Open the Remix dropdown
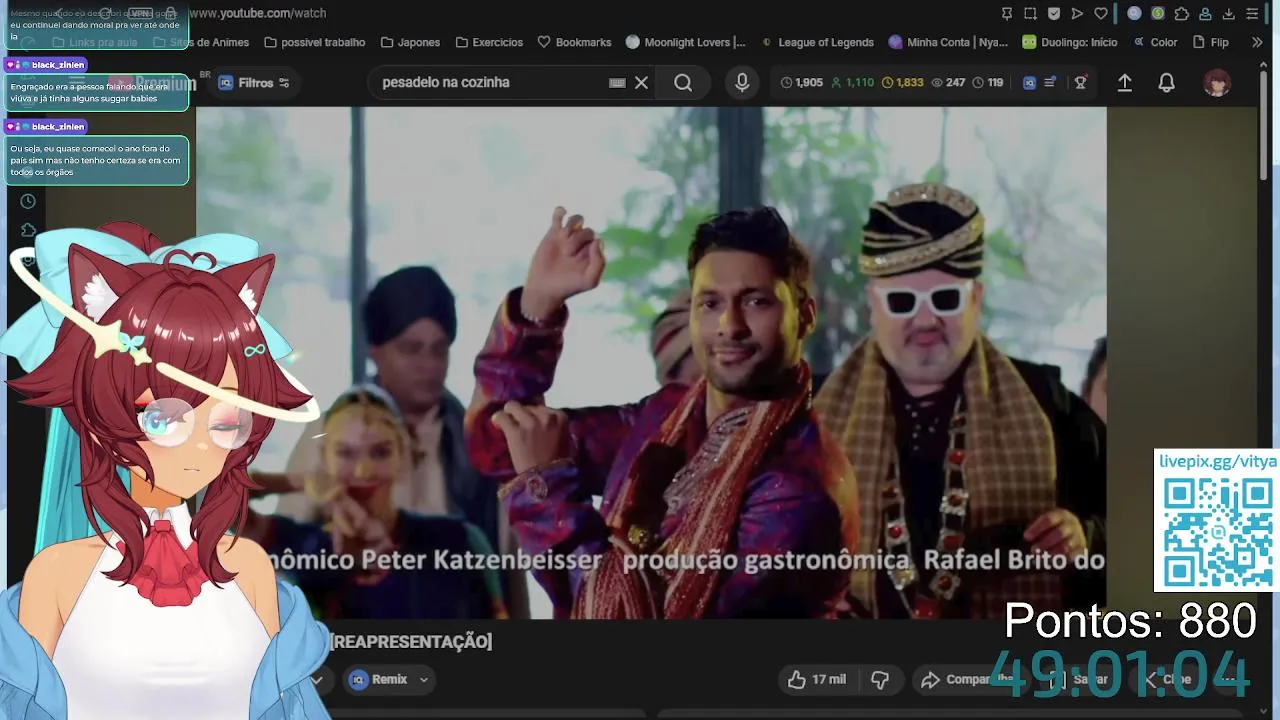1280x720 pixels. (389, 680)
